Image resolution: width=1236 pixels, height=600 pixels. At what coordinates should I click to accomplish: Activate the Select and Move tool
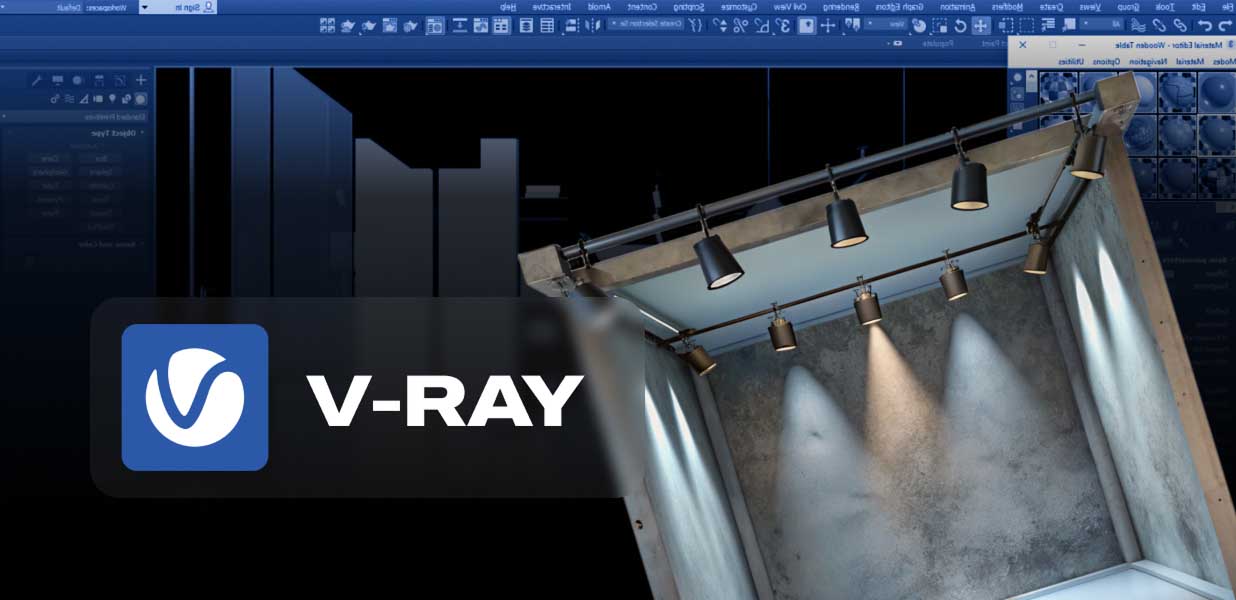coord(981,25)
